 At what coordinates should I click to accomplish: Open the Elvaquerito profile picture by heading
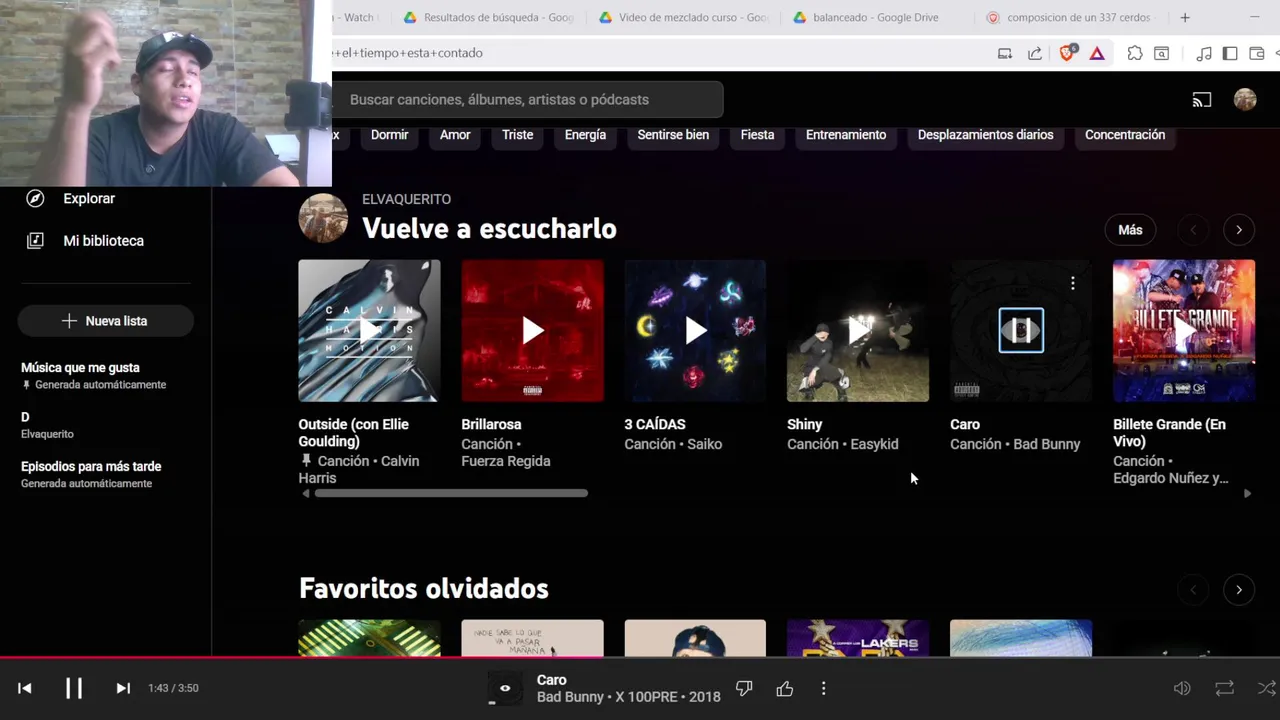(323, 218)
